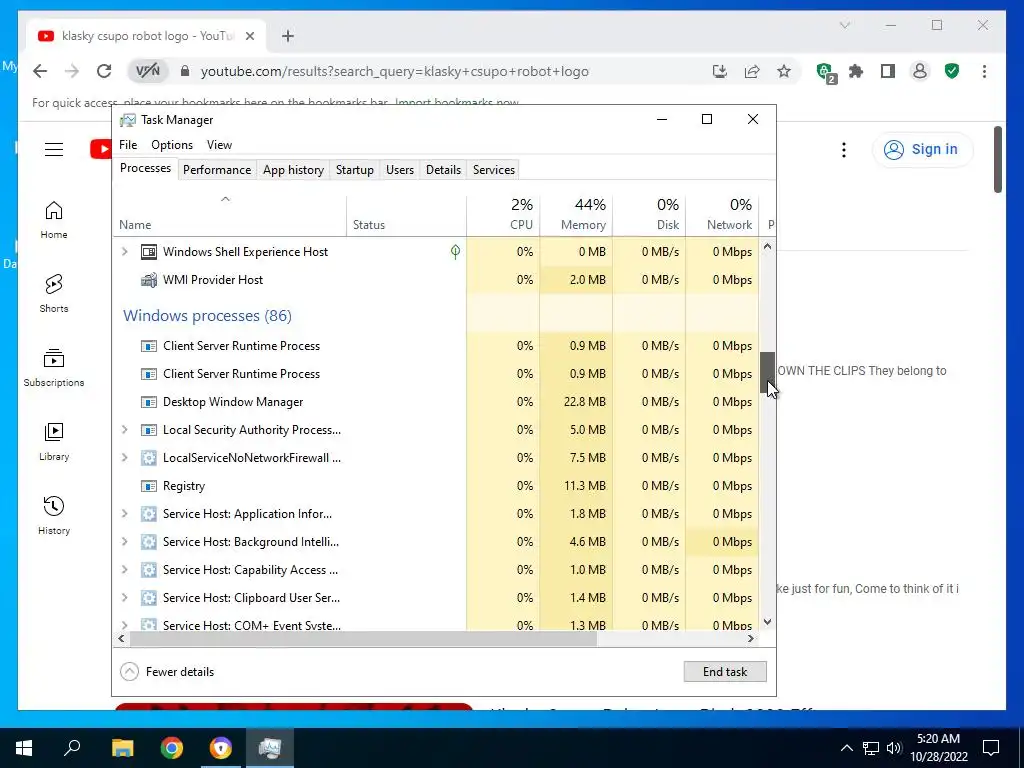The image size is (1024, 768).
Task: Open the Chrome extensions puzzle icon
Action: pyautogui.click(x=856, y=71)
